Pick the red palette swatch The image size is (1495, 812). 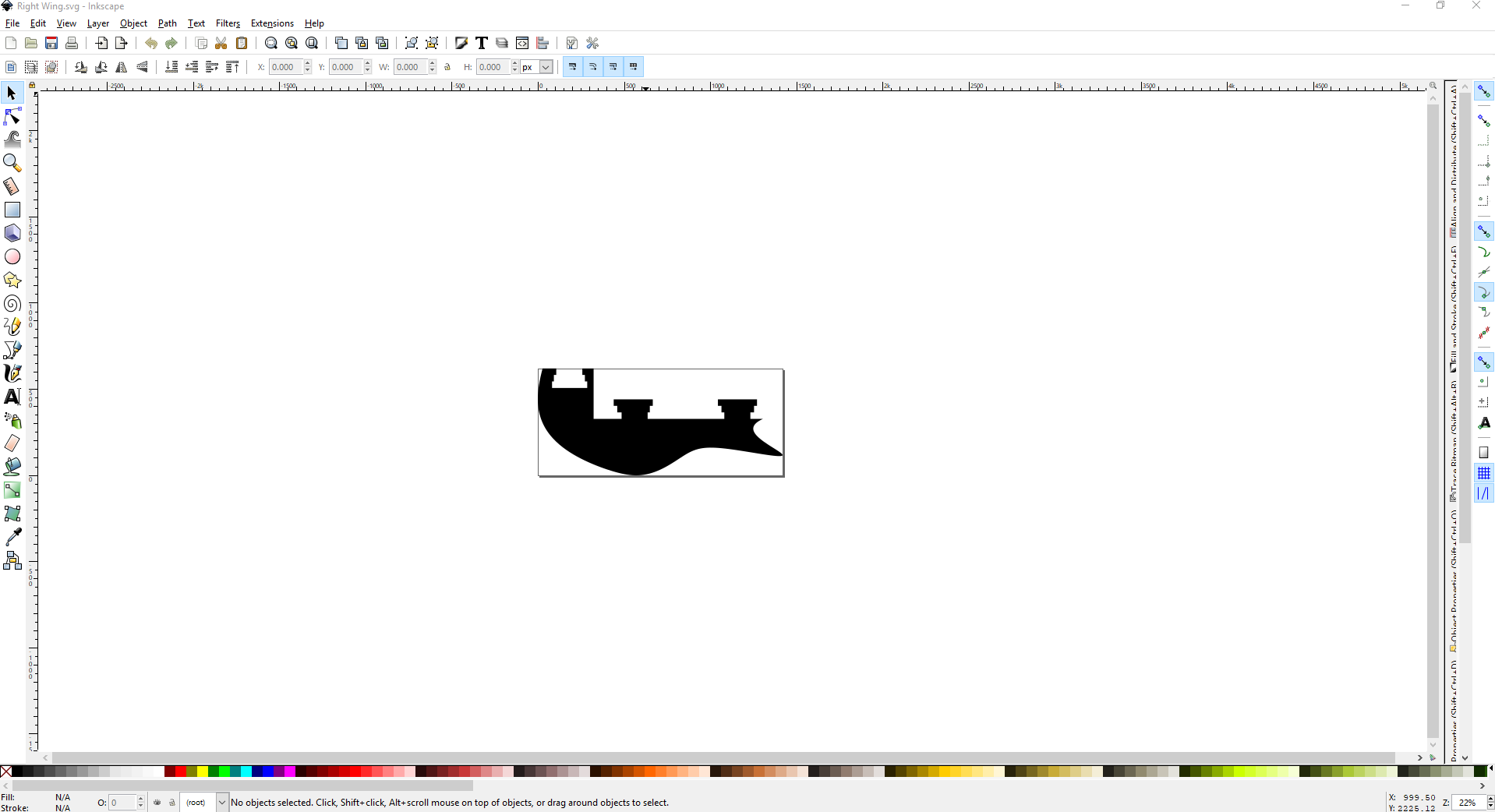181,771
